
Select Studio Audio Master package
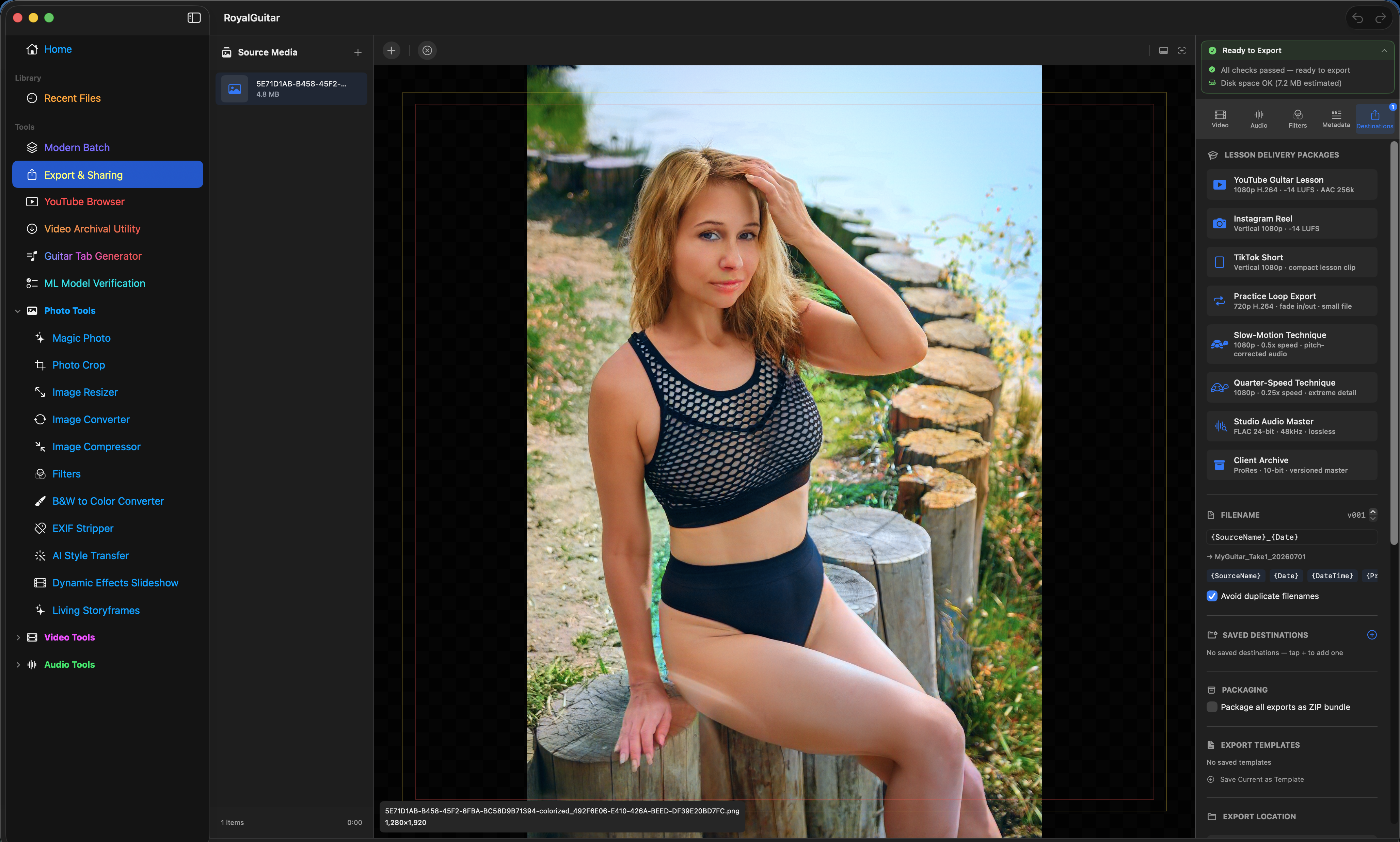1292,426
